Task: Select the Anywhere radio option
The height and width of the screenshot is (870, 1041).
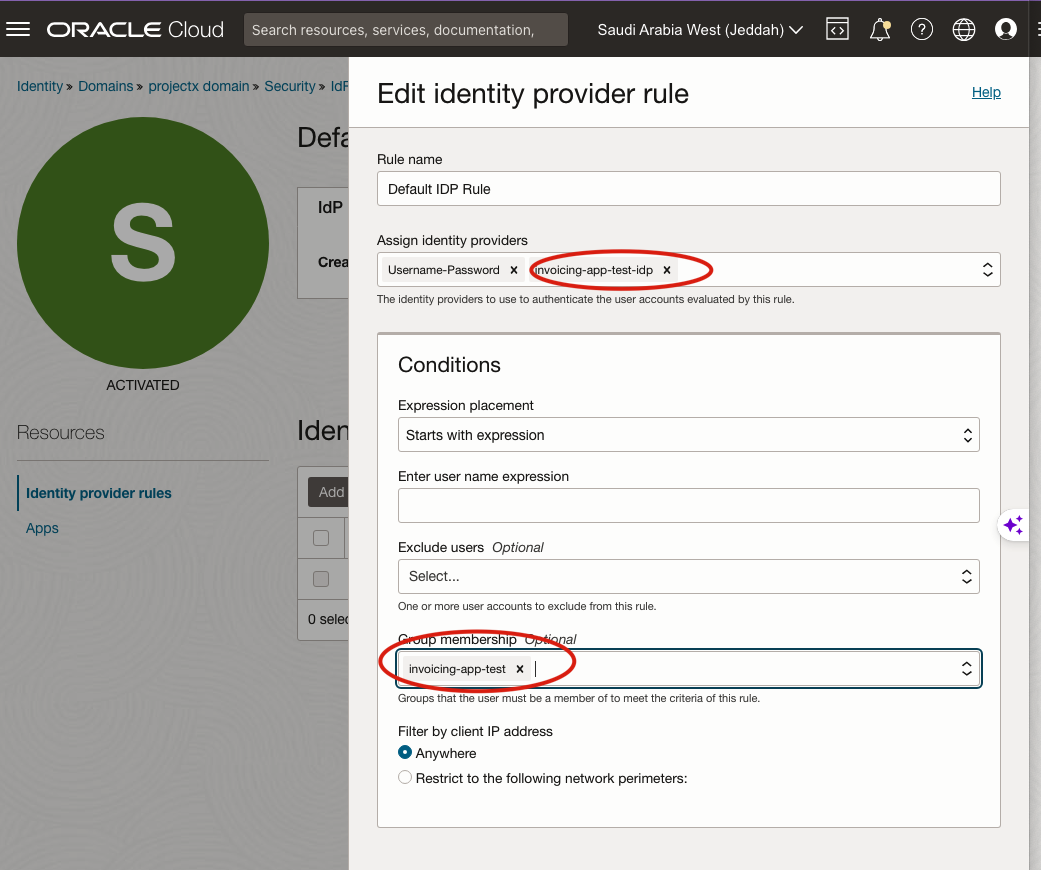Action: [405, 753]
